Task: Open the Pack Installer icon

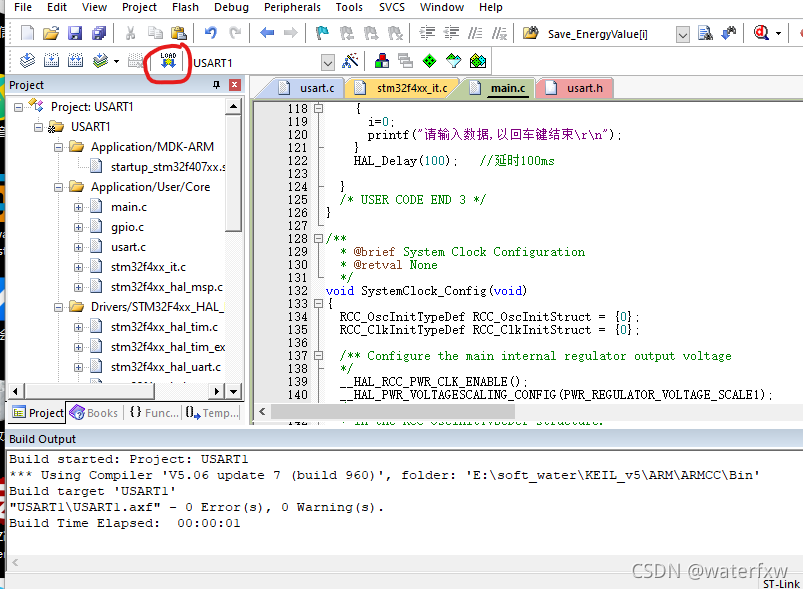Action: click(x=478, y=61)
